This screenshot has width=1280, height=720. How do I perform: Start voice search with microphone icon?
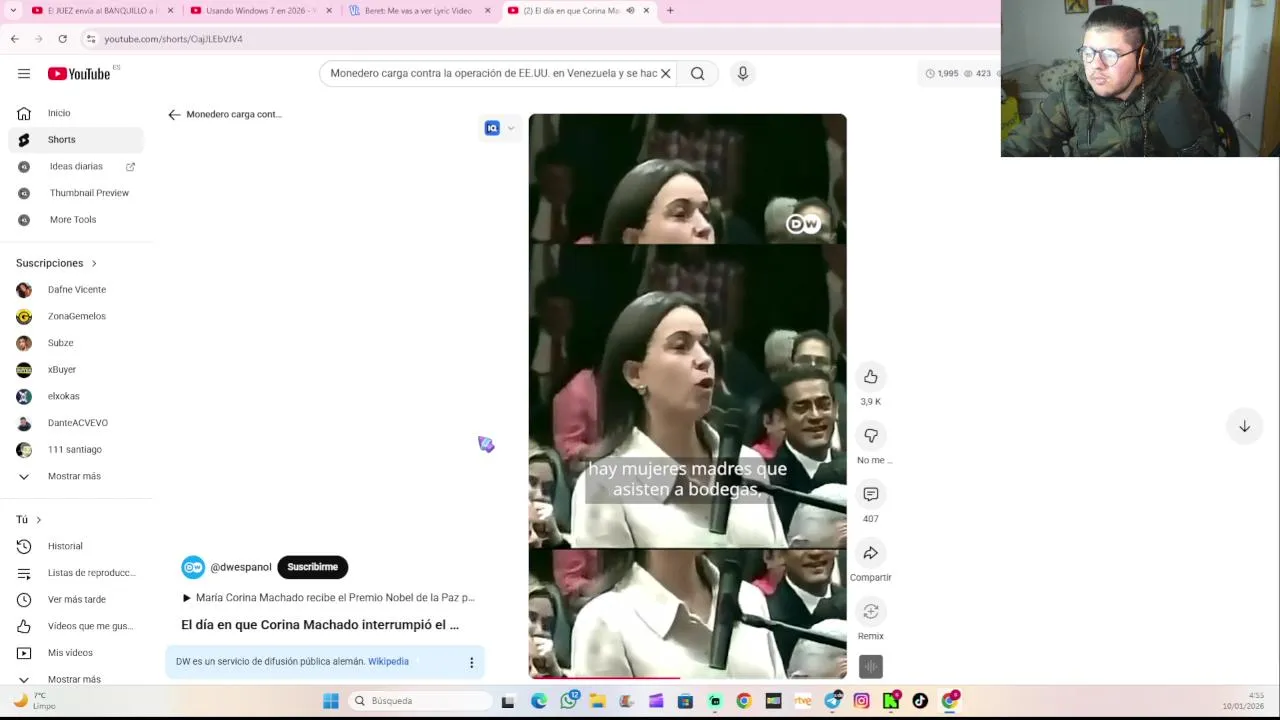point(742,73)
